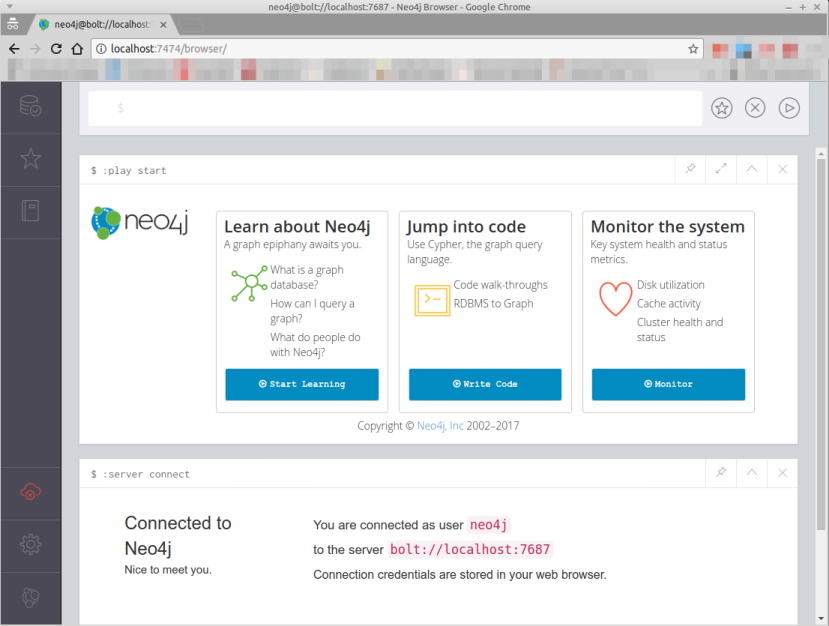Open the Favorites star sidebar panel
This screenshot has height=626, width=829.
click(31, 159)
